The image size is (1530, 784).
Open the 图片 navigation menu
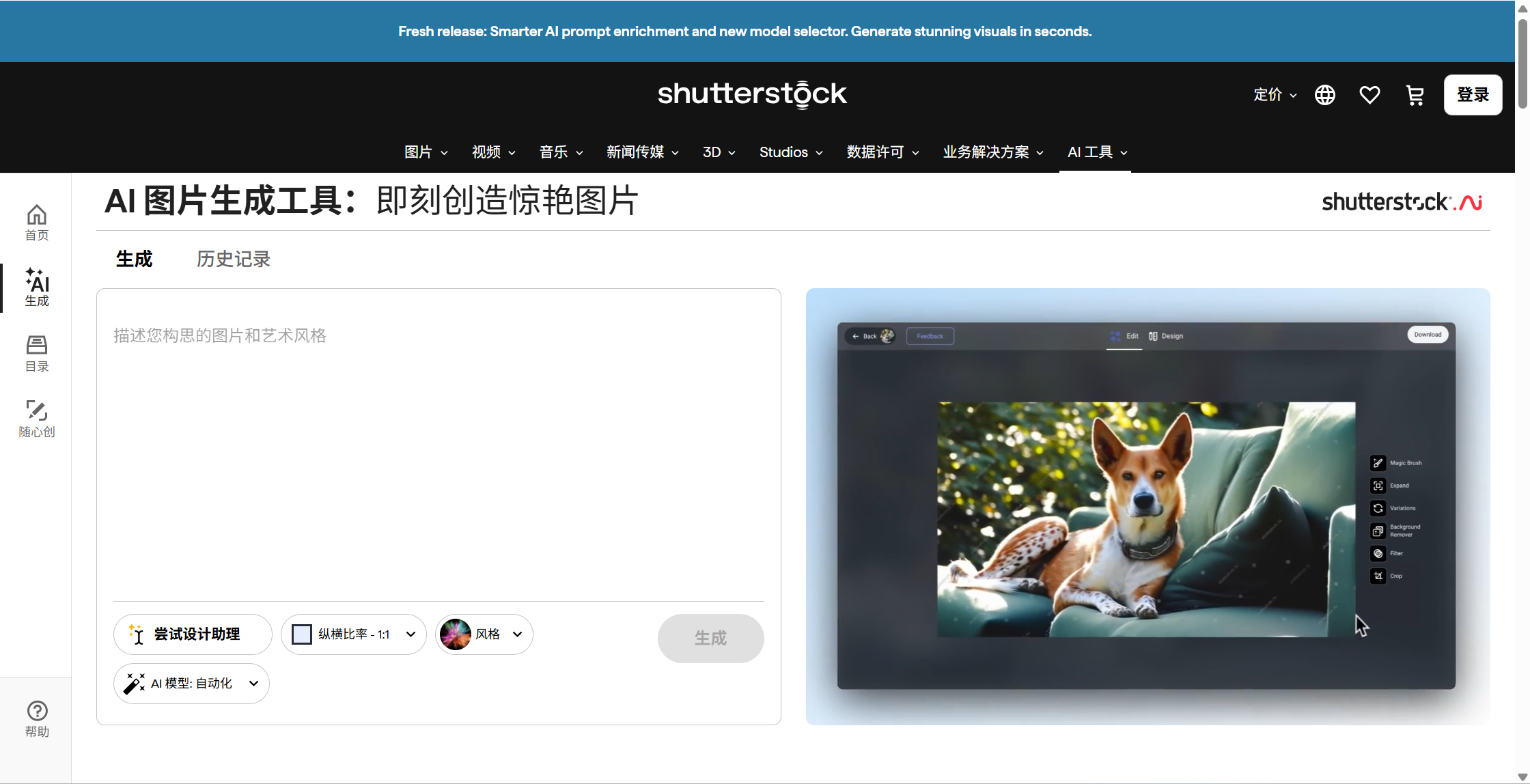click(426, 152)
